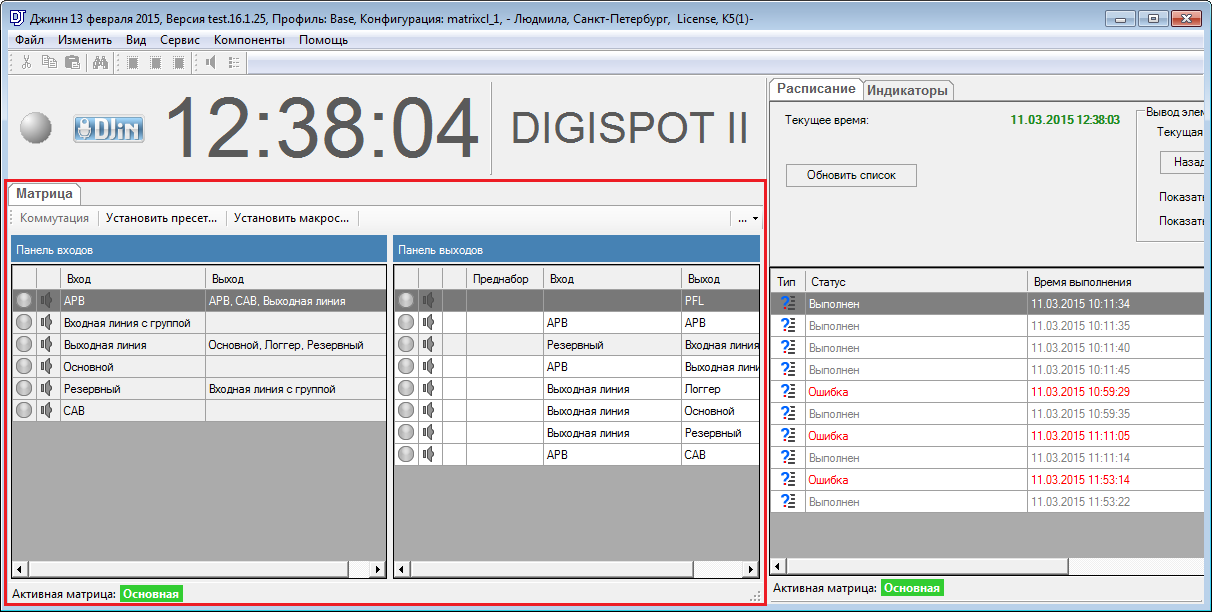
Task: Open the '...' overflow dropdown in matrix toolbar
Action: [748, 218]
